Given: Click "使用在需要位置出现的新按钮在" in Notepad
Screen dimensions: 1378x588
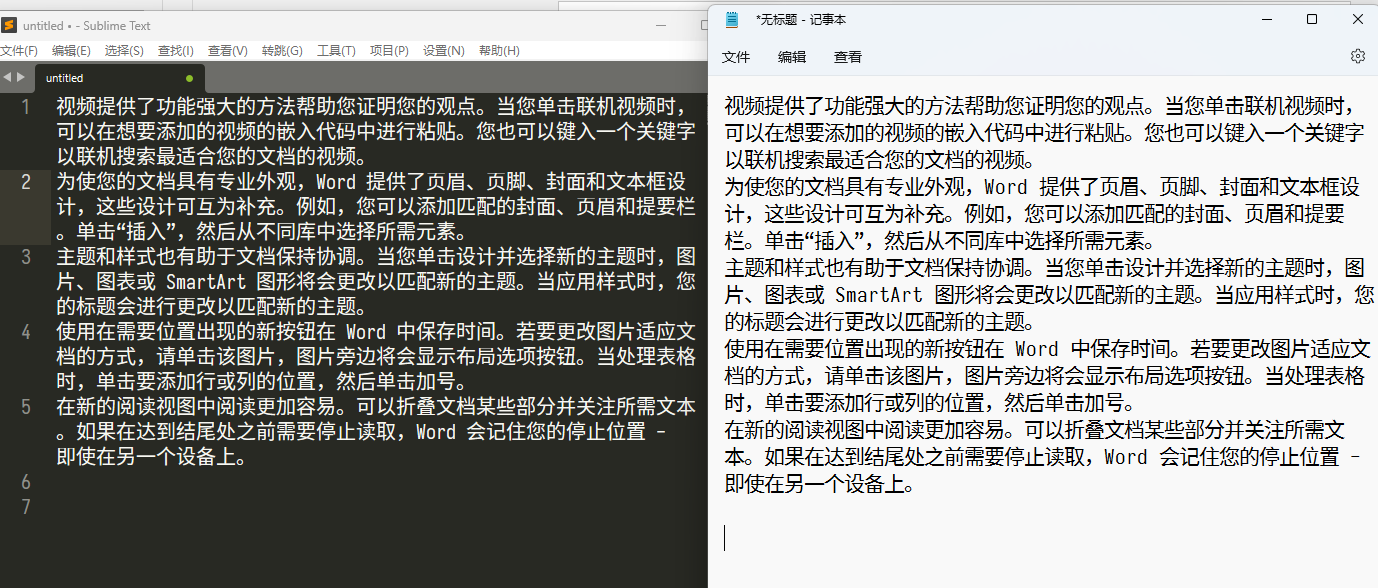Looking at the screenshot, I should [x=864, y=349].
